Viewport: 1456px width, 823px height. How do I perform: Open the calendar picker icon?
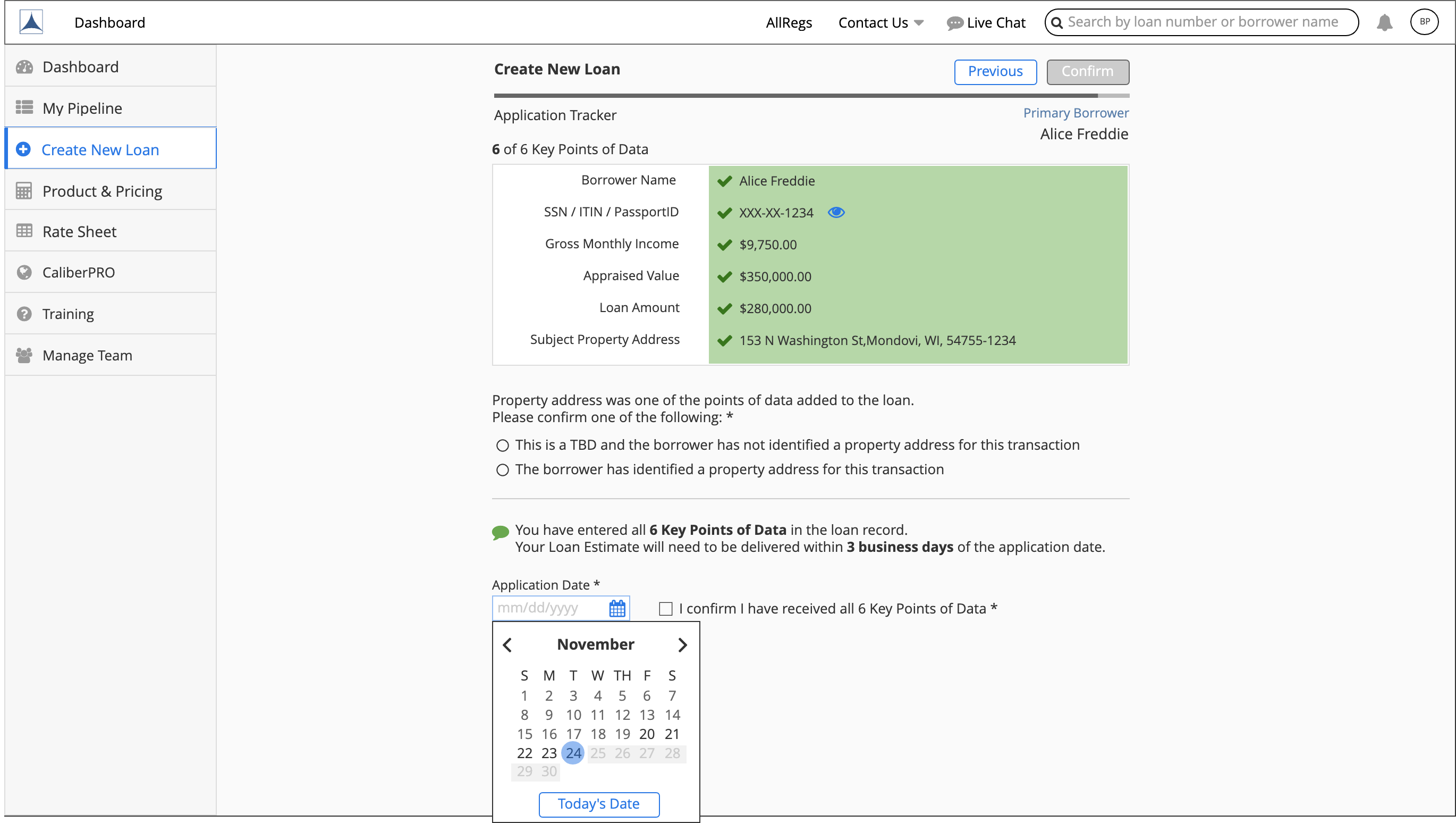pos(616,608)
